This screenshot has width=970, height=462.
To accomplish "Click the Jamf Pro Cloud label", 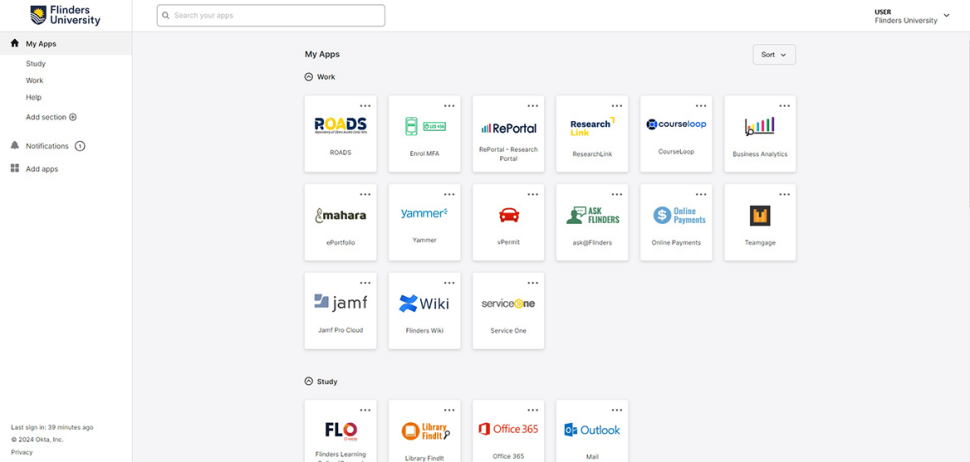I will tap(340, 330).
